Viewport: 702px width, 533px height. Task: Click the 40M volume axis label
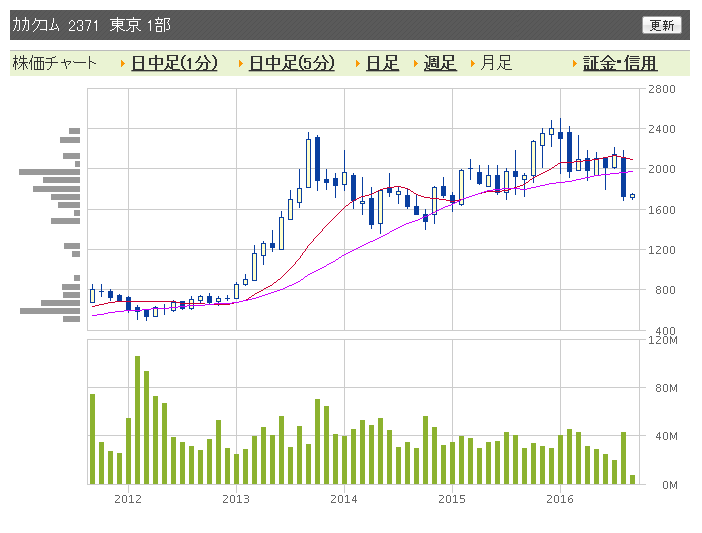pyautogui.click(x=666, y=436)
